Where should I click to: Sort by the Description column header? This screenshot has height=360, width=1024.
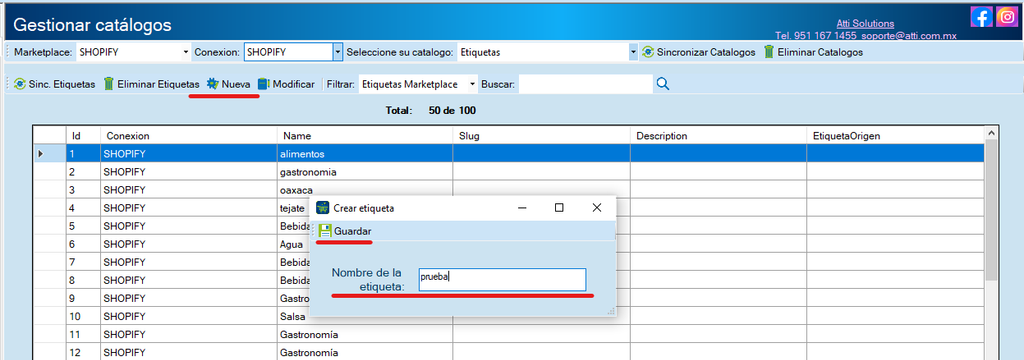(718, 135)
